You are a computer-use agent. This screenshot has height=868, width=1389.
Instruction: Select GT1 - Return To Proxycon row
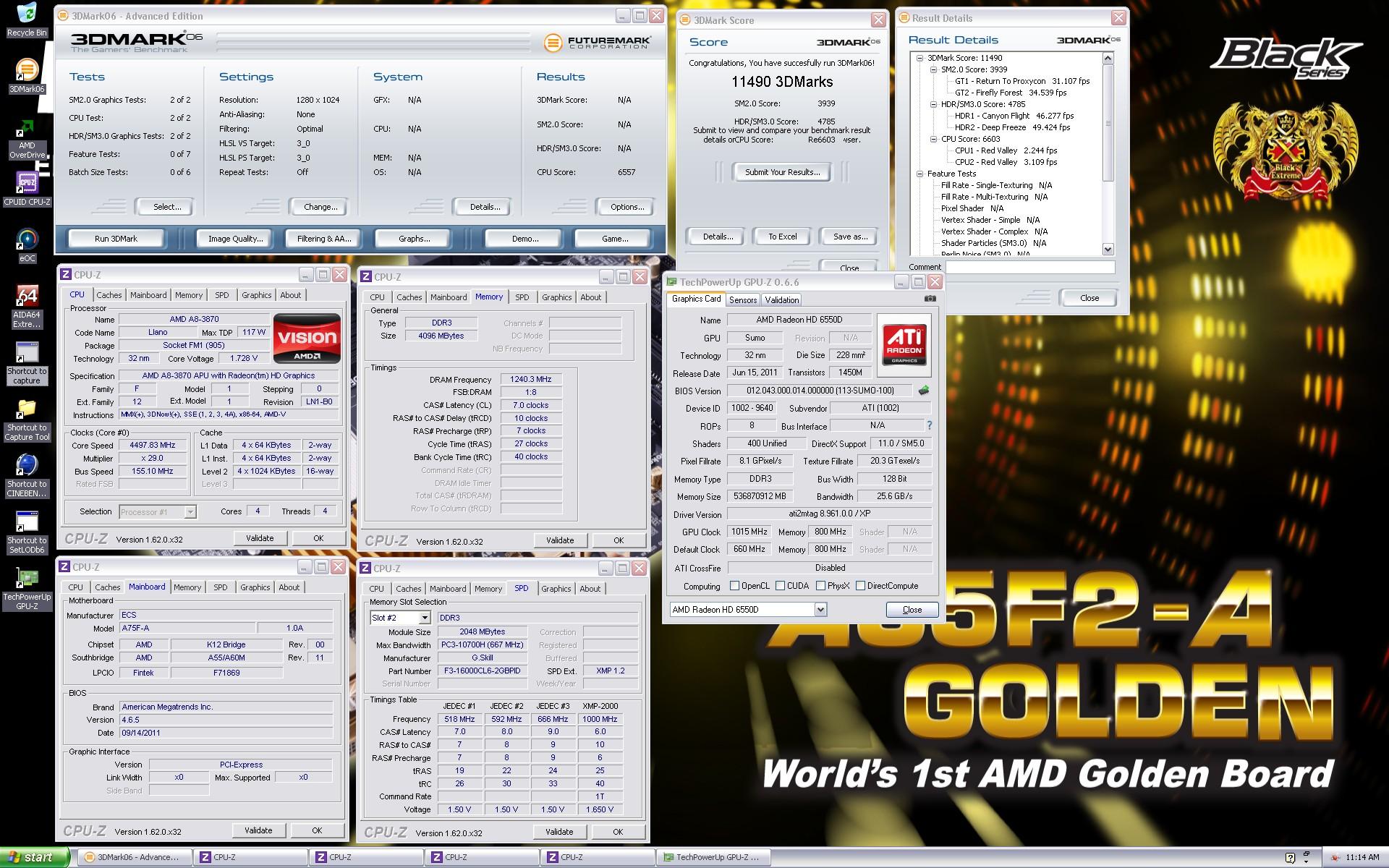click(1022, 81)
